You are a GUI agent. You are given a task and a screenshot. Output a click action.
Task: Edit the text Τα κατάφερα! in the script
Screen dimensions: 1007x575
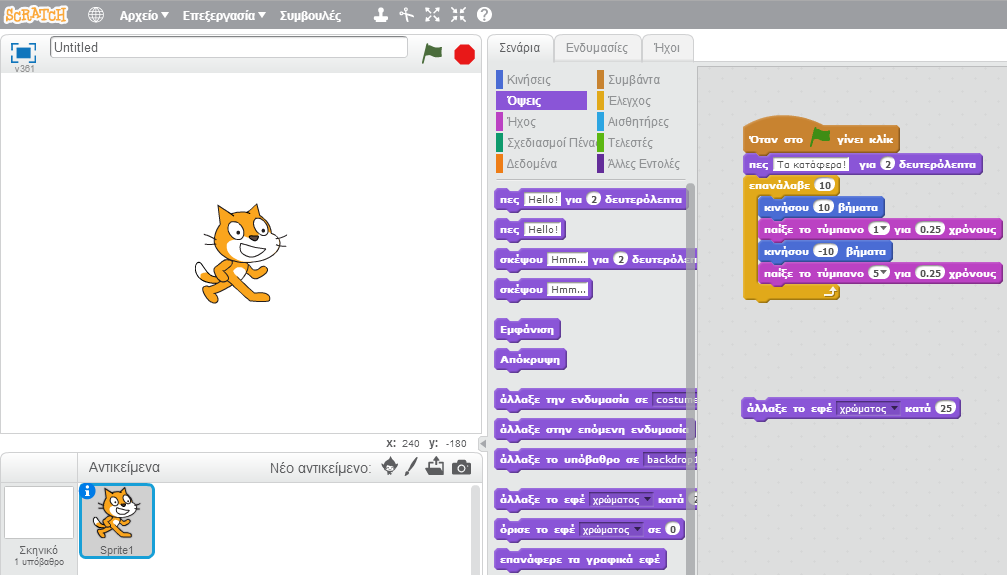pyautogui.click(x=812, y=164)
